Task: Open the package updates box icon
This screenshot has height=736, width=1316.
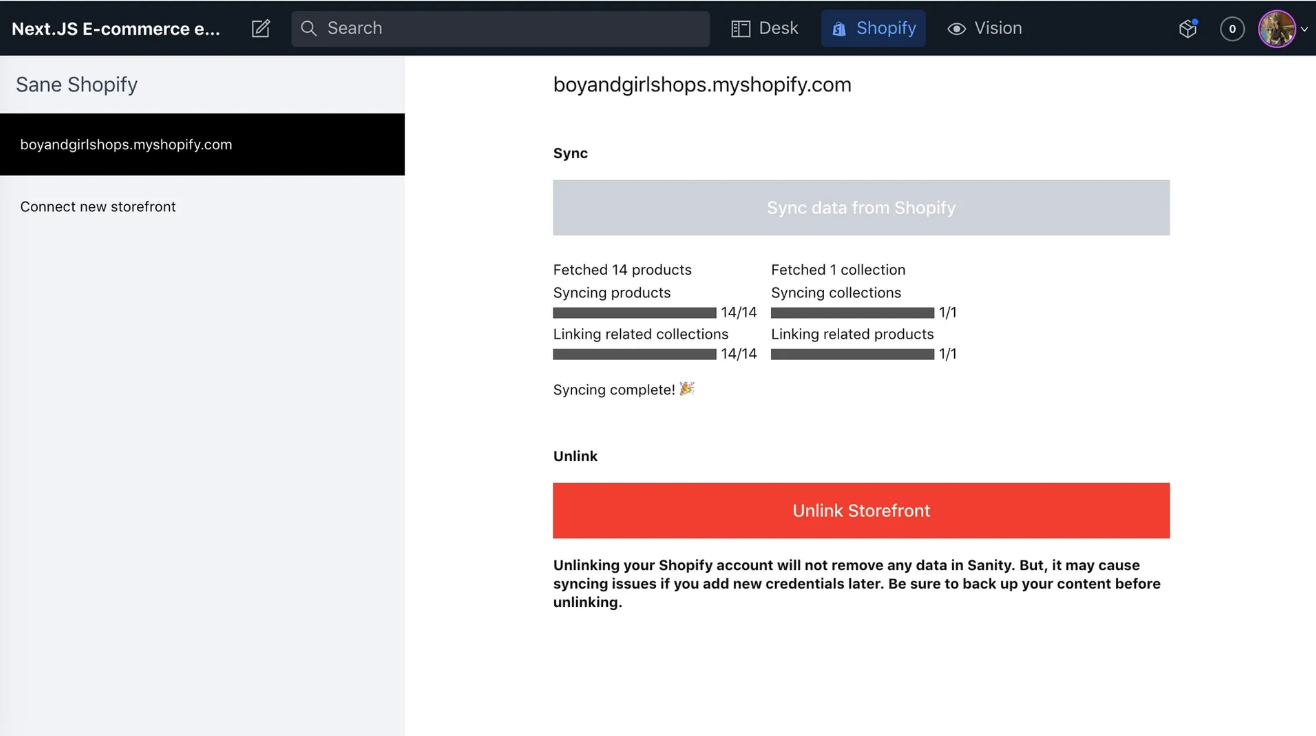Action: tap(1188, 29)
